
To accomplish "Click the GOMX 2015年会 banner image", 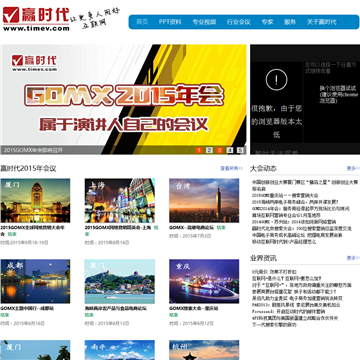I will [123, 99].
